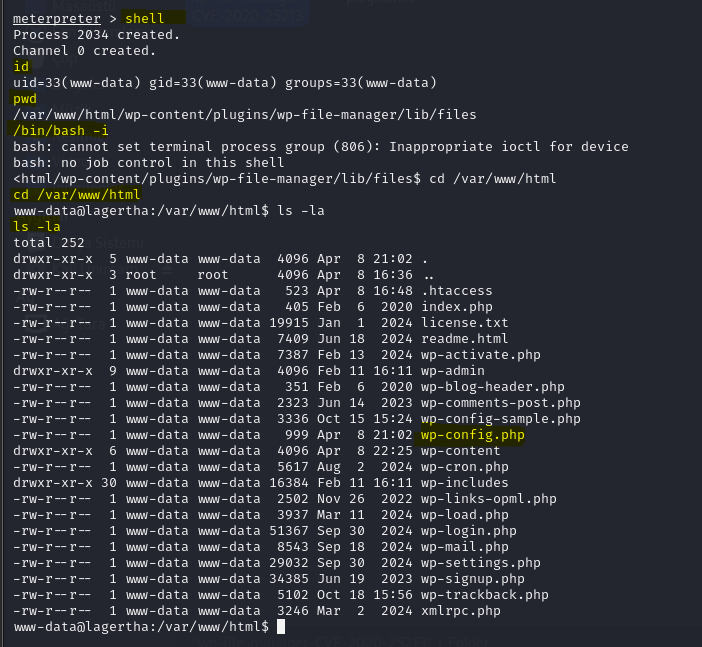Click the xmlrpc.php filename
The width and height of the screenshot is (702, 647).
(x=461, y=611)
